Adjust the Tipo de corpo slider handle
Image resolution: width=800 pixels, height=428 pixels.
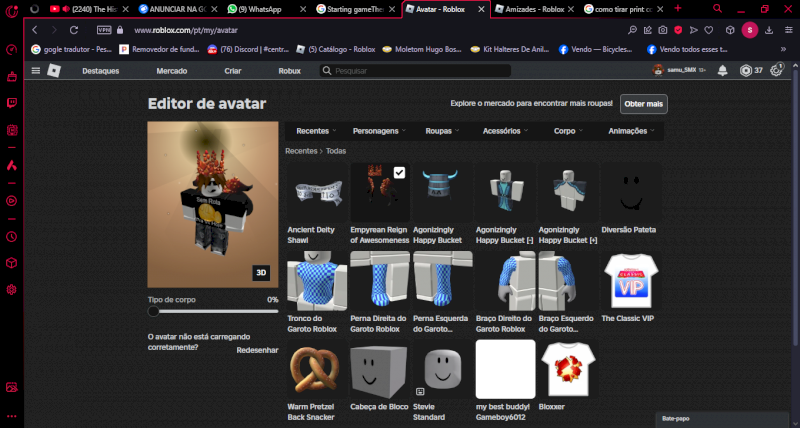pyautogui.click(x=153, y=311)
